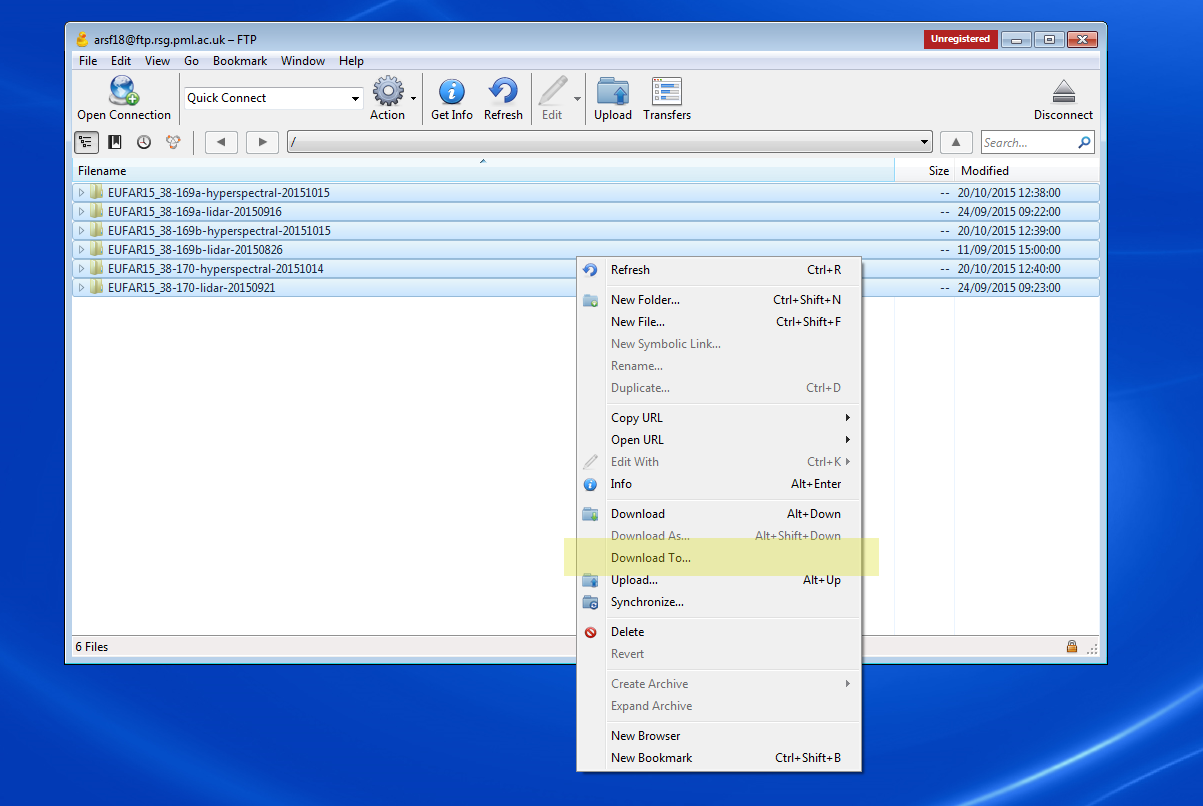This screenshot has height=806, width=1203.
Task: Switch to the browser outline view icon
Action: pyautogui.click(x=86, y=142)
